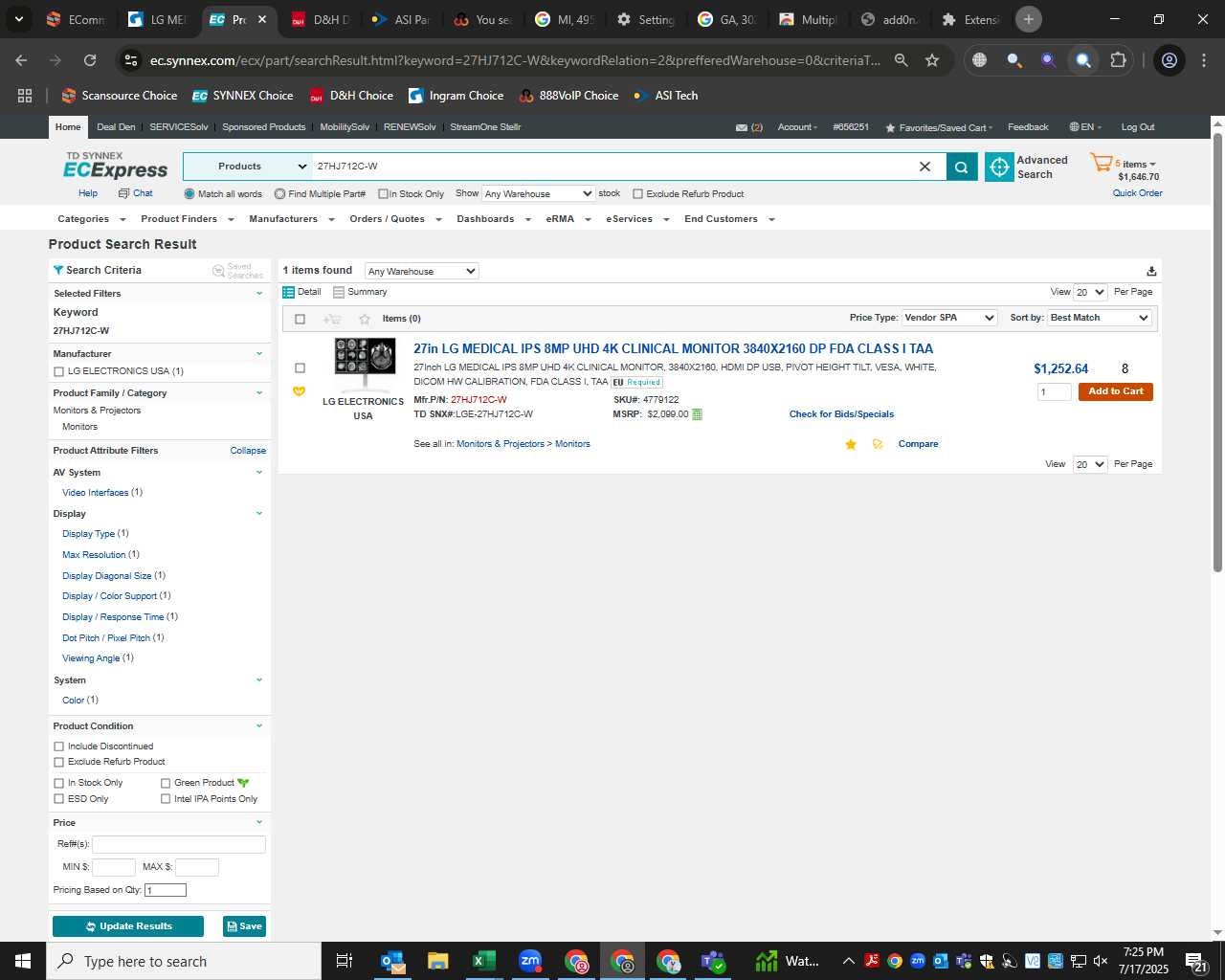Open the MSRP calculator icon
The height and width of the screenshot is (980, 1225).
[x=697, y=414]
